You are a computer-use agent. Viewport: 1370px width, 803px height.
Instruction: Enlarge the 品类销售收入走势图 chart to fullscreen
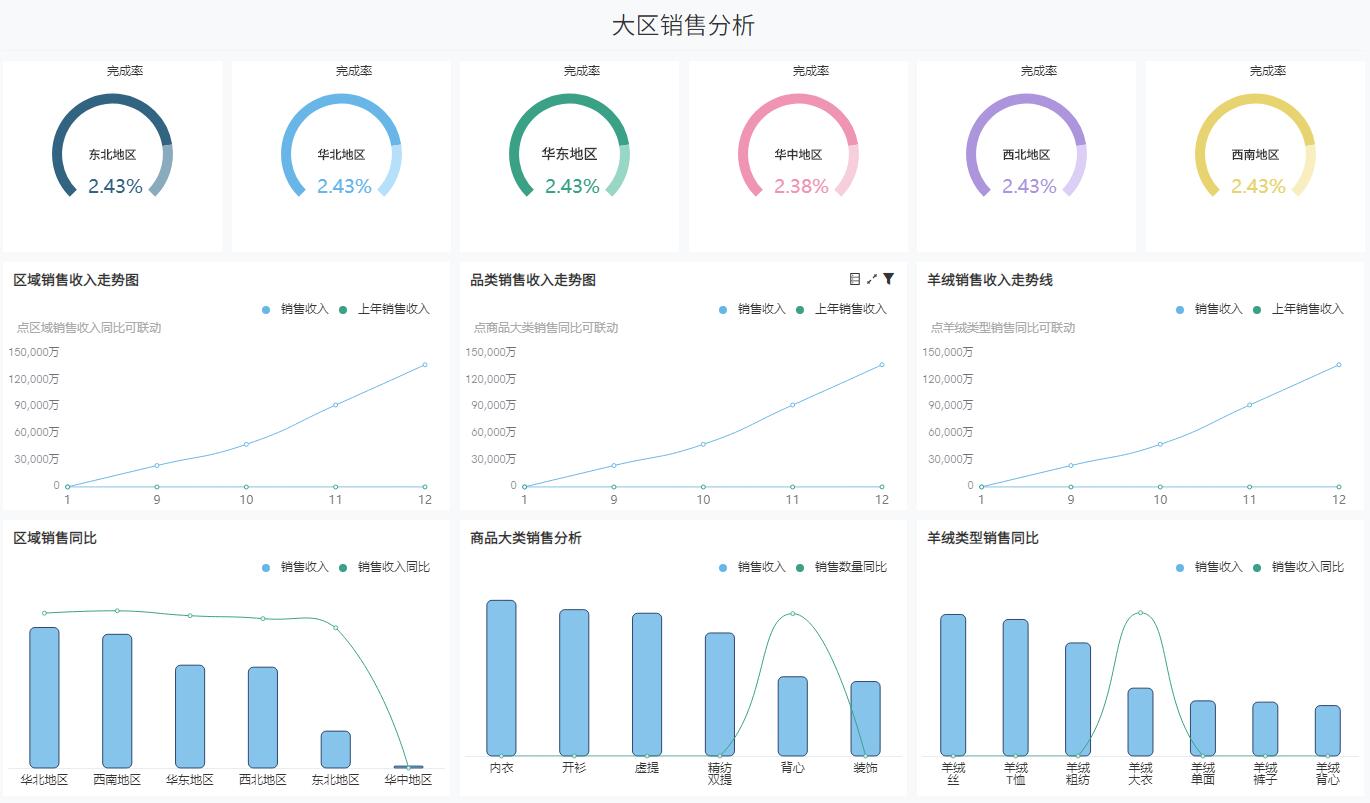pos(871,279)
